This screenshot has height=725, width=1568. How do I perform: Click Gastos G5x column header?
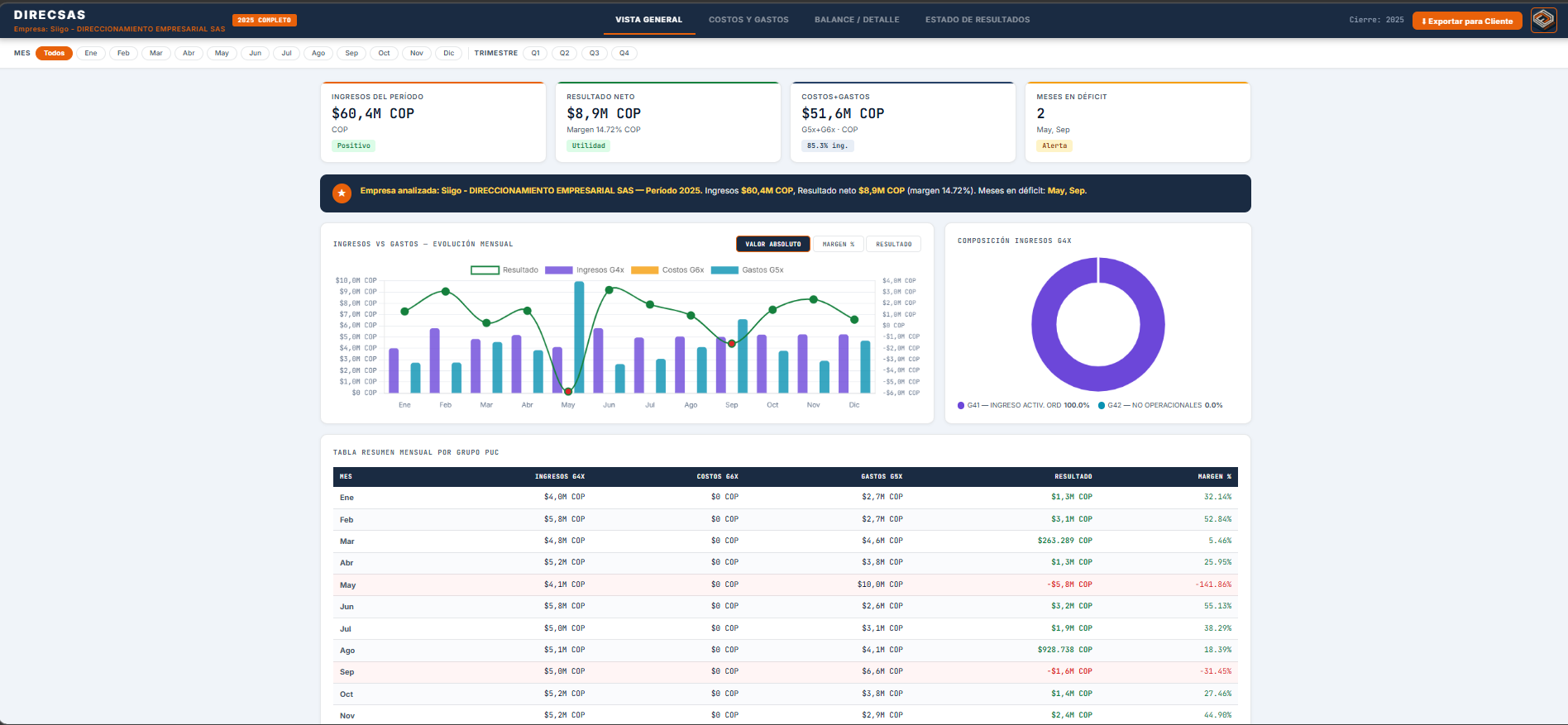point(882,476)
